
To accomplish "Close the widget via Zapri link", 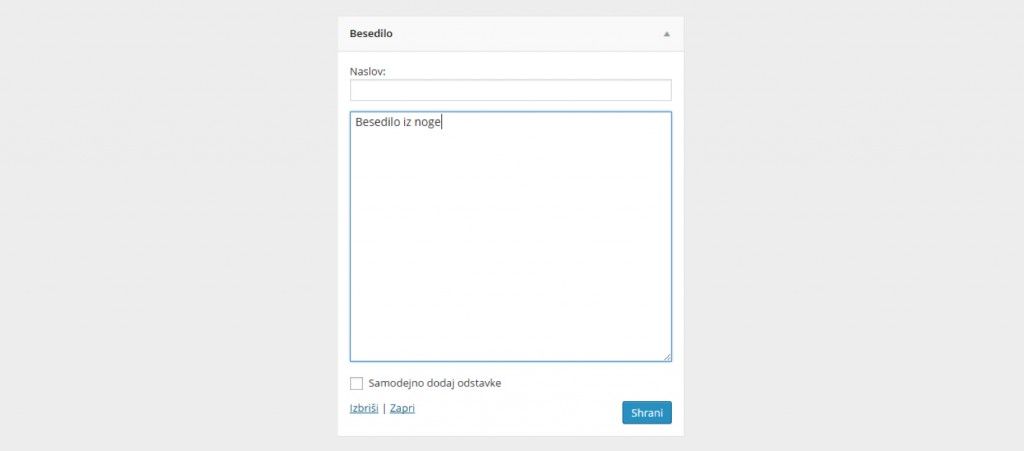I will pyautogui.click(x=402, y=408).
